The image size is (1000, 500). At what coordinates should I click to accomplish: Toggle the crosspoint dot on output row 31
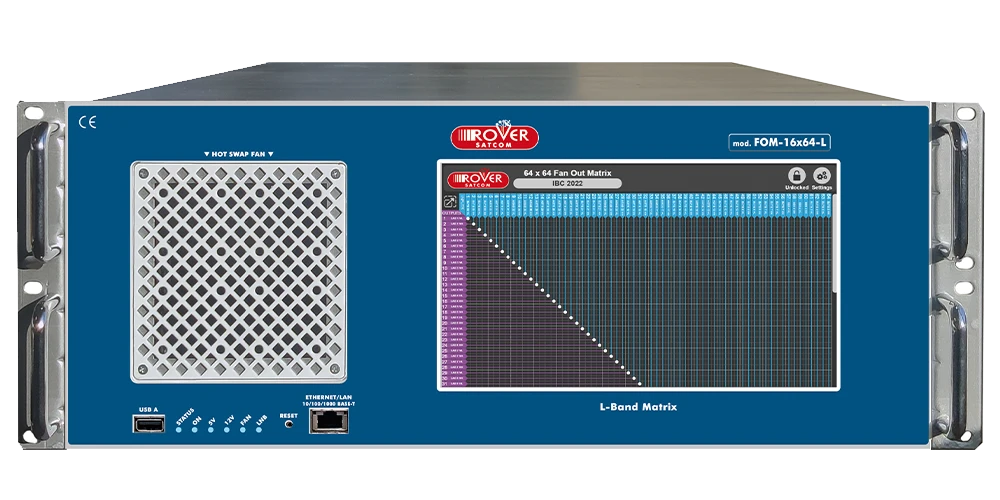click(640, 384)
